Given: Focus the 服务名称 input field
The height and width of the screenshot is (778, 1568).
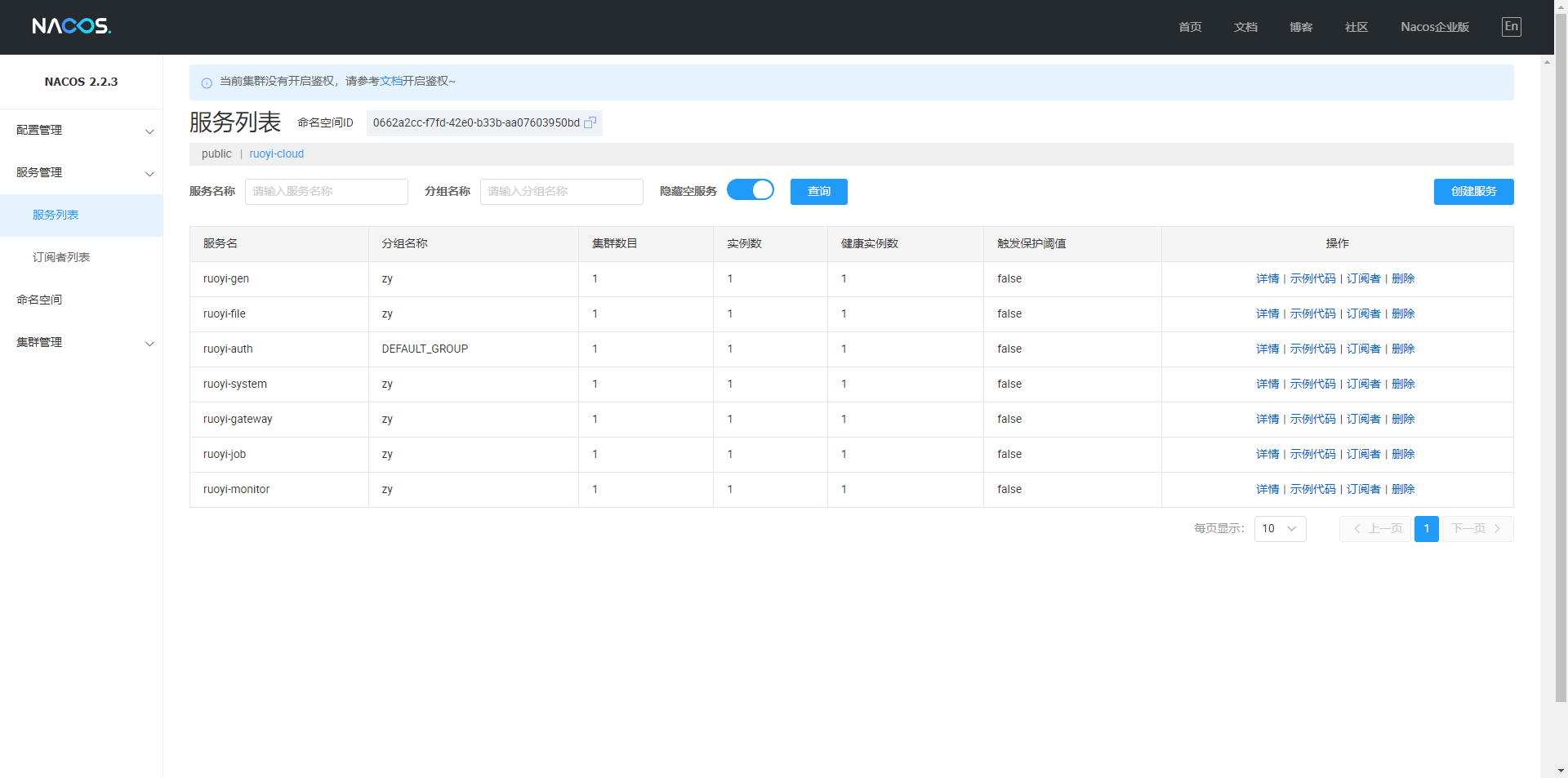Looking at the screenshot, I should coord(327,192).
